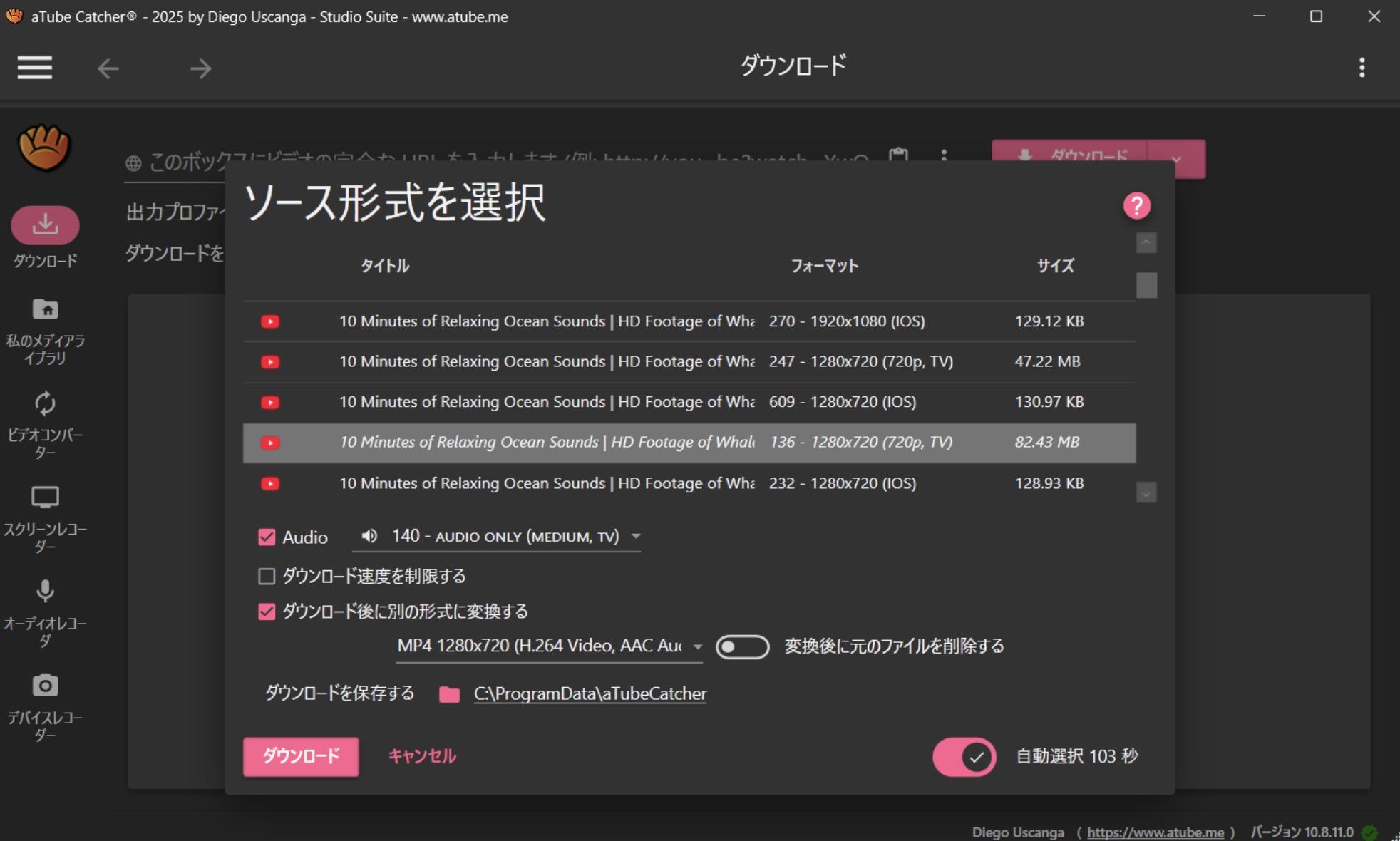Image resolution: width=1400 pixels, height=841 pixels.
Task: Click the format list scroll-down arrow
Action: point(1146,492)
